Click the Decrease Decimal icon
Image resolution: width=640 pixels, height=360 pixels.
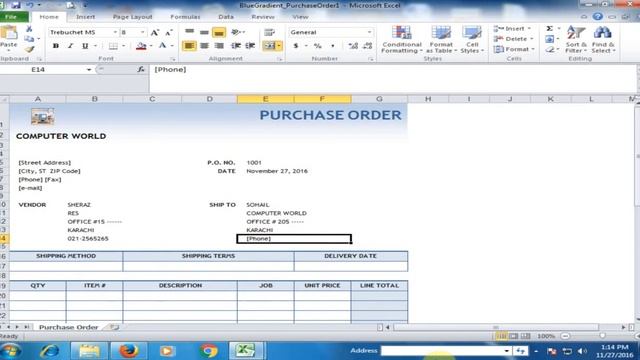[x=367, y=46]
